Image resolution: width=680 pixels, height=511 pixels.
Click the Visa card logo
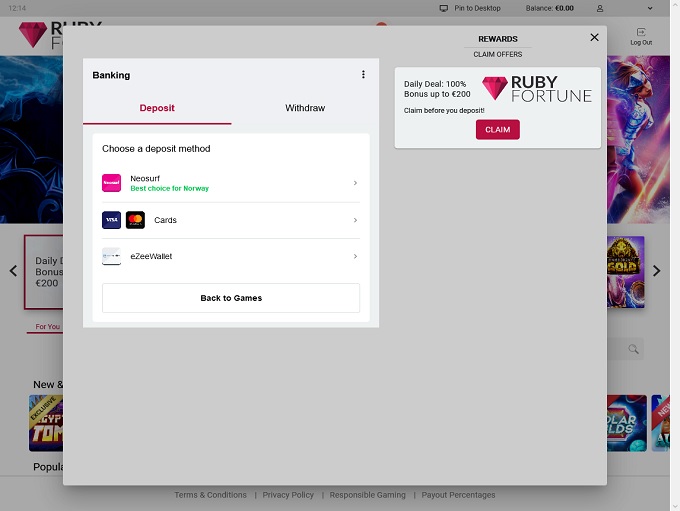point(111,220)
